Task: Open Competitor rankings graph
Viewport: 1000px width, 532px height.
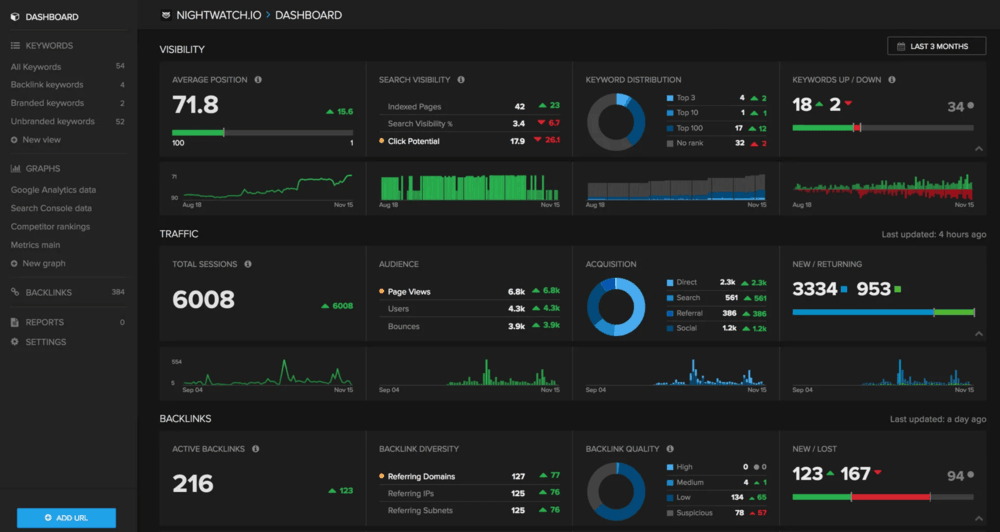Action: tap(50, 227)
